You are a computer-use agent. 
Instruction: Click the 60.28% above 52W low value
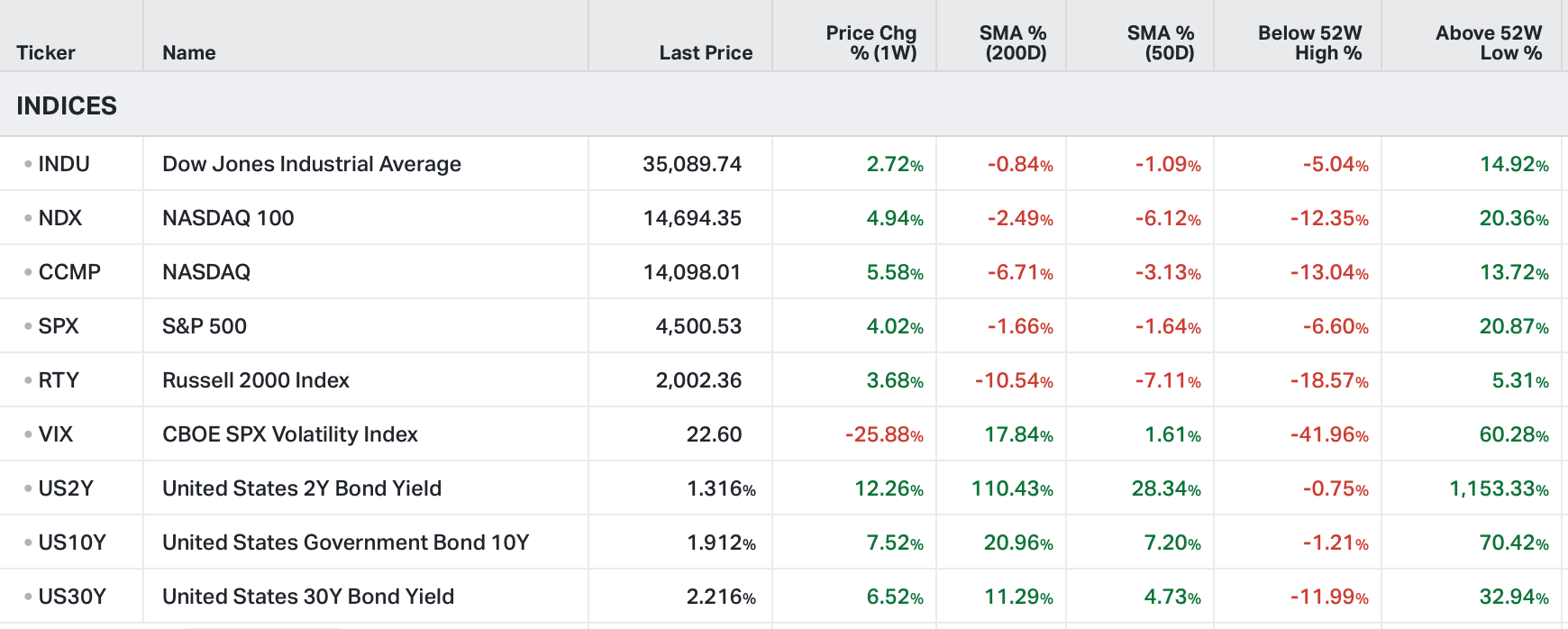(x=1514, y=434)
